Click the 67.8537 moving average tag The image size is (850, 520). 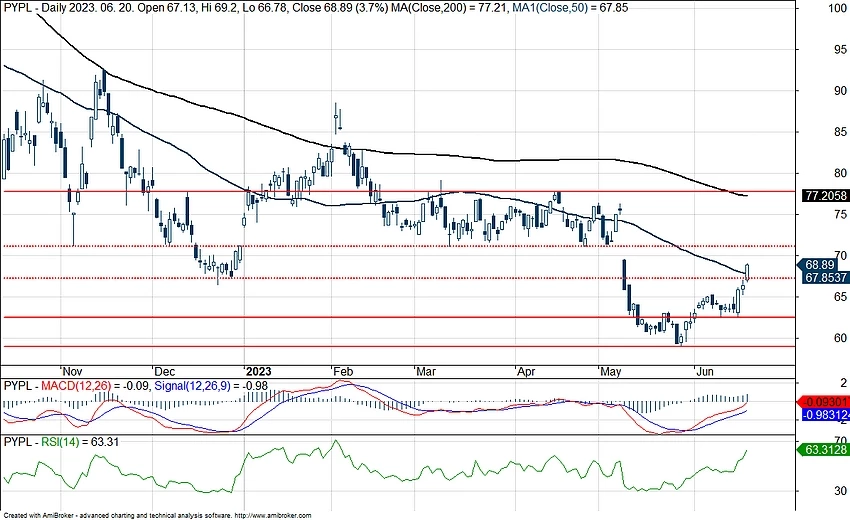825,277
